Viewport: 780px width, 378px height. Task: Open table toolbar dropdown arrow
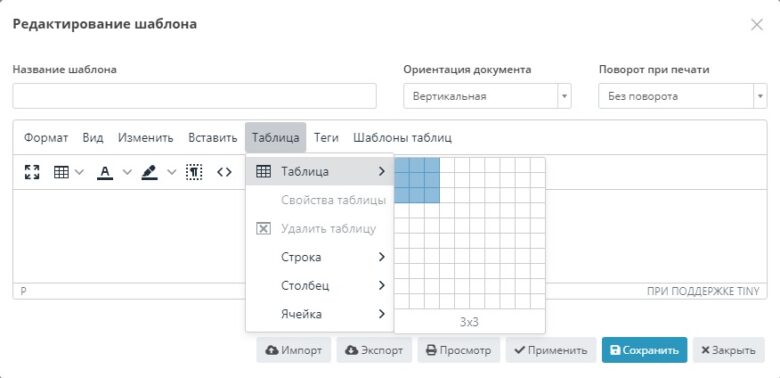coord(79,172)
